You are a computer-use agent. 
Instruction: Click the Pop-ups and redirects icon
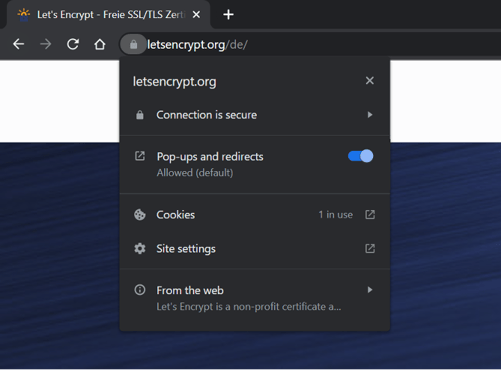[140, 156]
